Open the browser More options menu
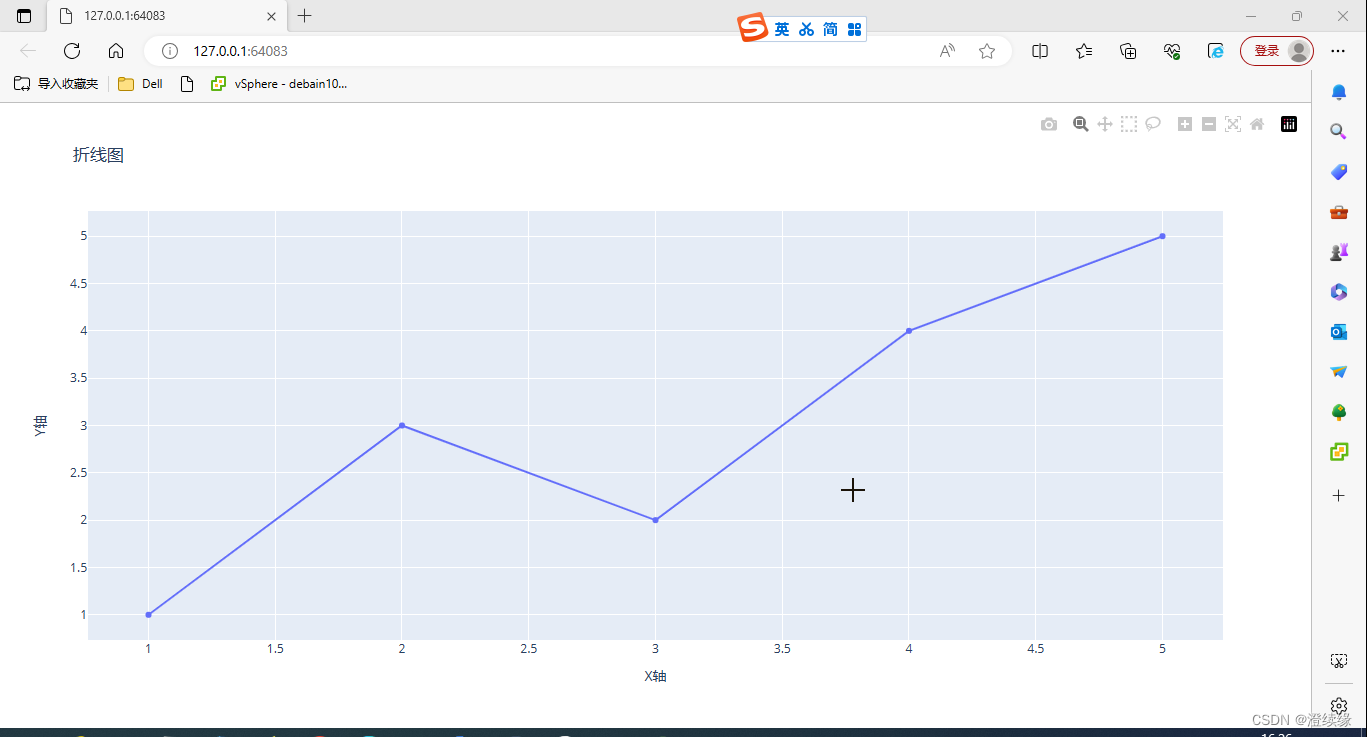Screen dimensions: 1367x737 click(1338, 50)
